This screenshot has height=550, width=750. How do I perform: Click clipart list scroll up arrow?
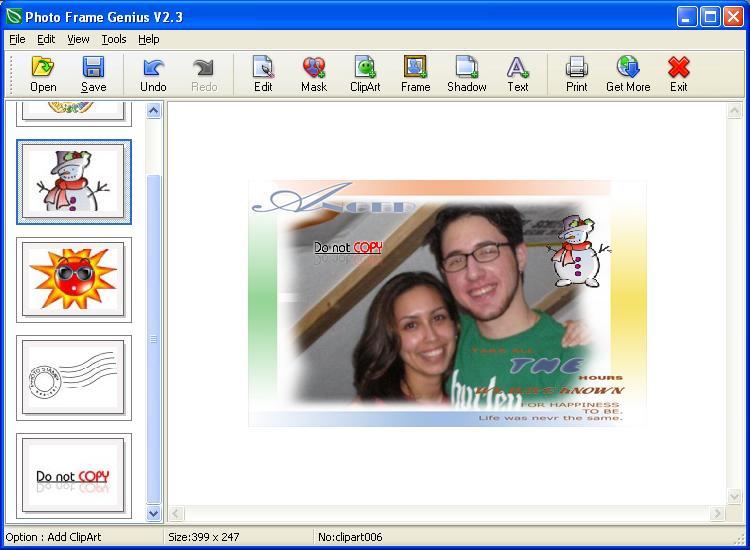pyautogui.click(x=154, y=111)
